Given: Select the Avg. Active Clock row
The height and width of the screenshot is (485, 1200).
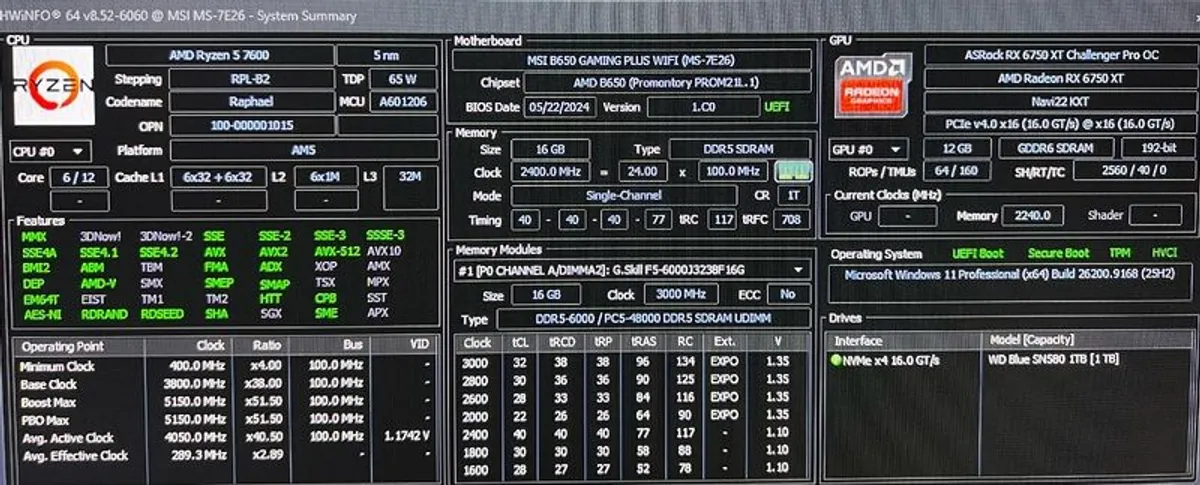Looking at the screenshot, I should [x=226, y=438].
